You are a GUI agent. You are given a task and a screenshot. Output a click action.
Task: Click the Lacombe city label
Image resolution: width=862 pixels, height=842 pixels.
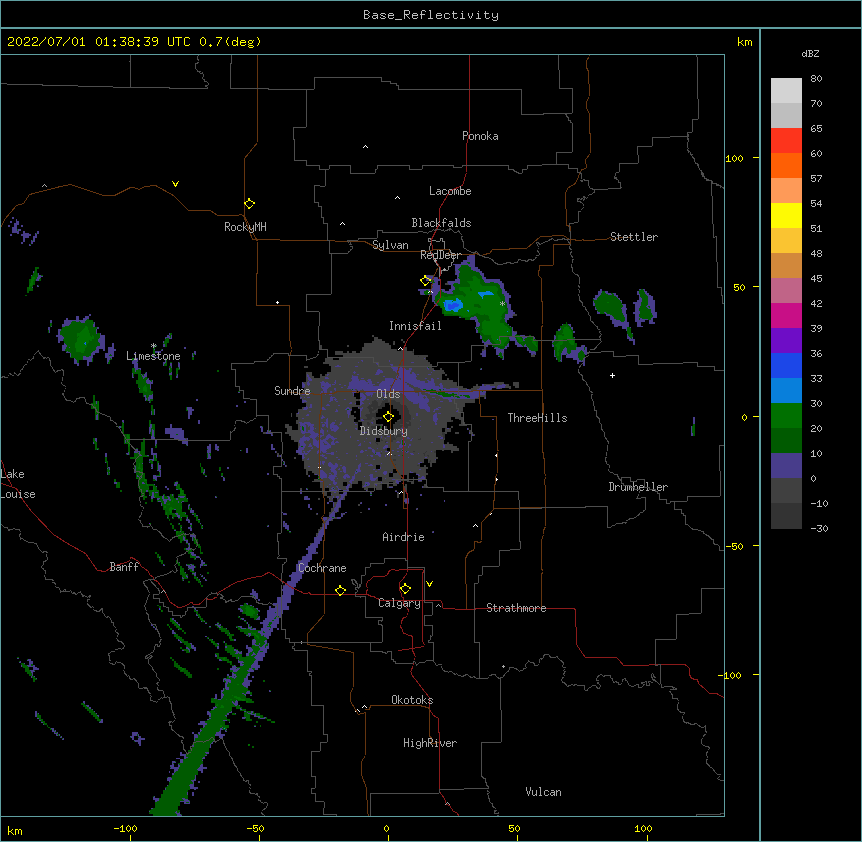coord(450,191)
